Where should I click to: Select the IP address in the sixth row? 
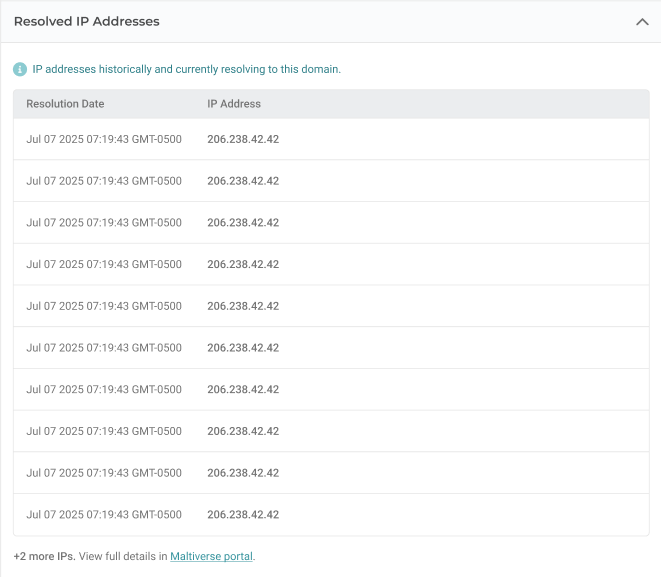point(243,348)
